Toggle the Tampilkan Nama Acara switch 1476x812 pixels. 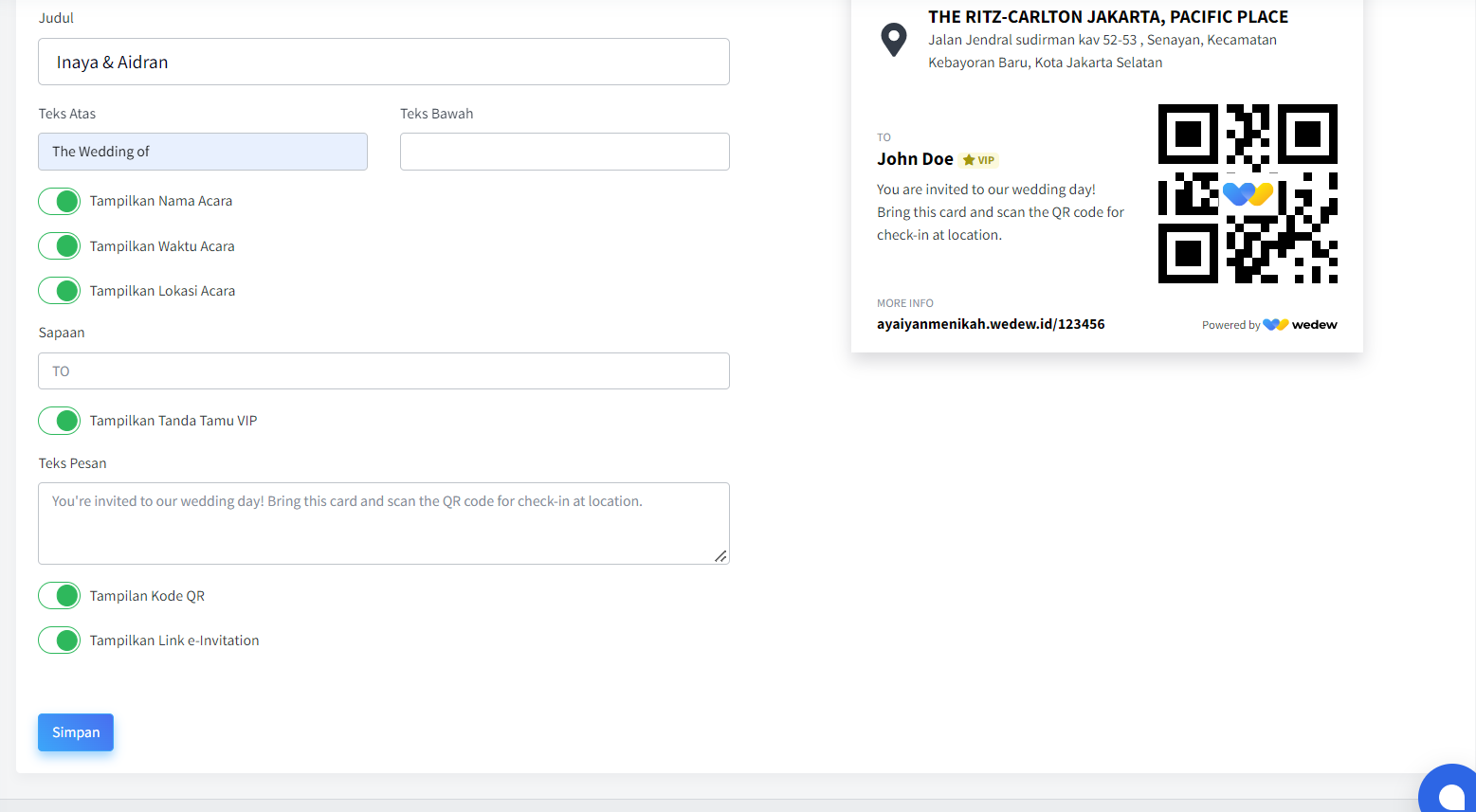click(59, 201)
